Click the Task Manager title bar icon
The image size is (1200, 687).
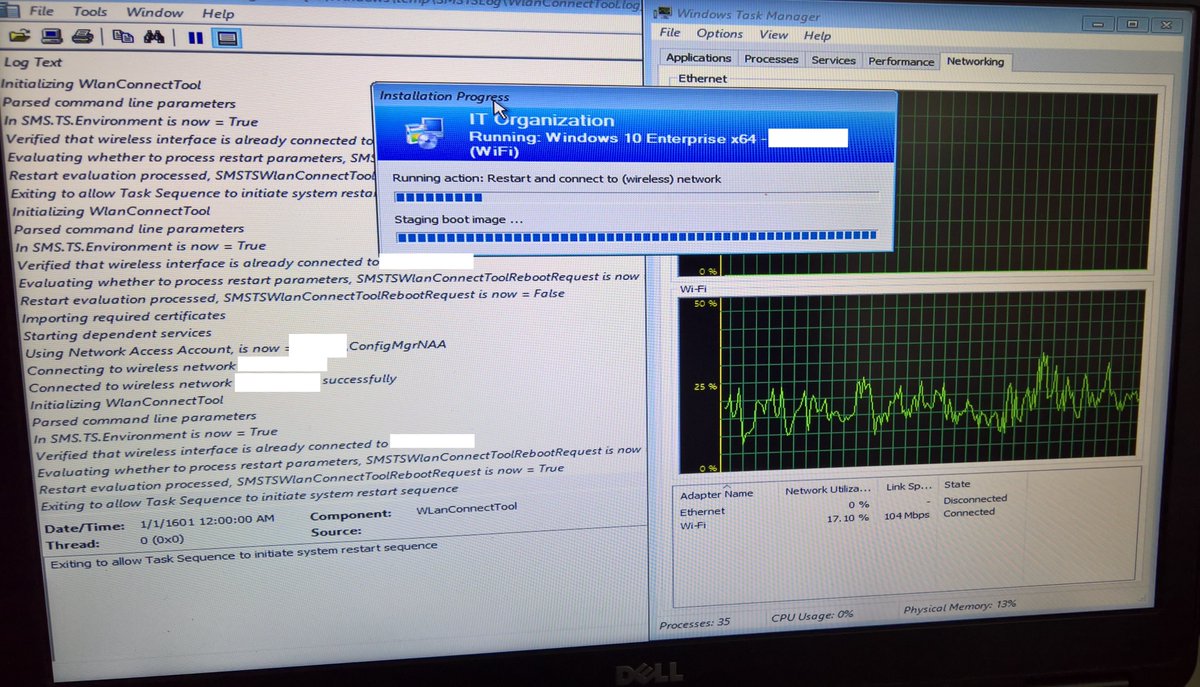coord(663,15)
